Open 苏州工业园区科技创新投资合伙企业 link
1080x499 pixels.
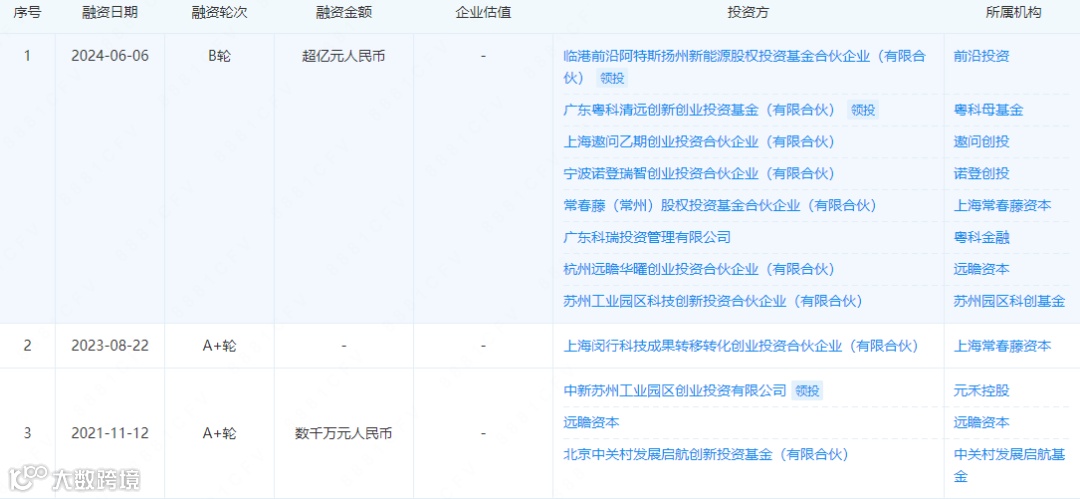click(713, 301)
